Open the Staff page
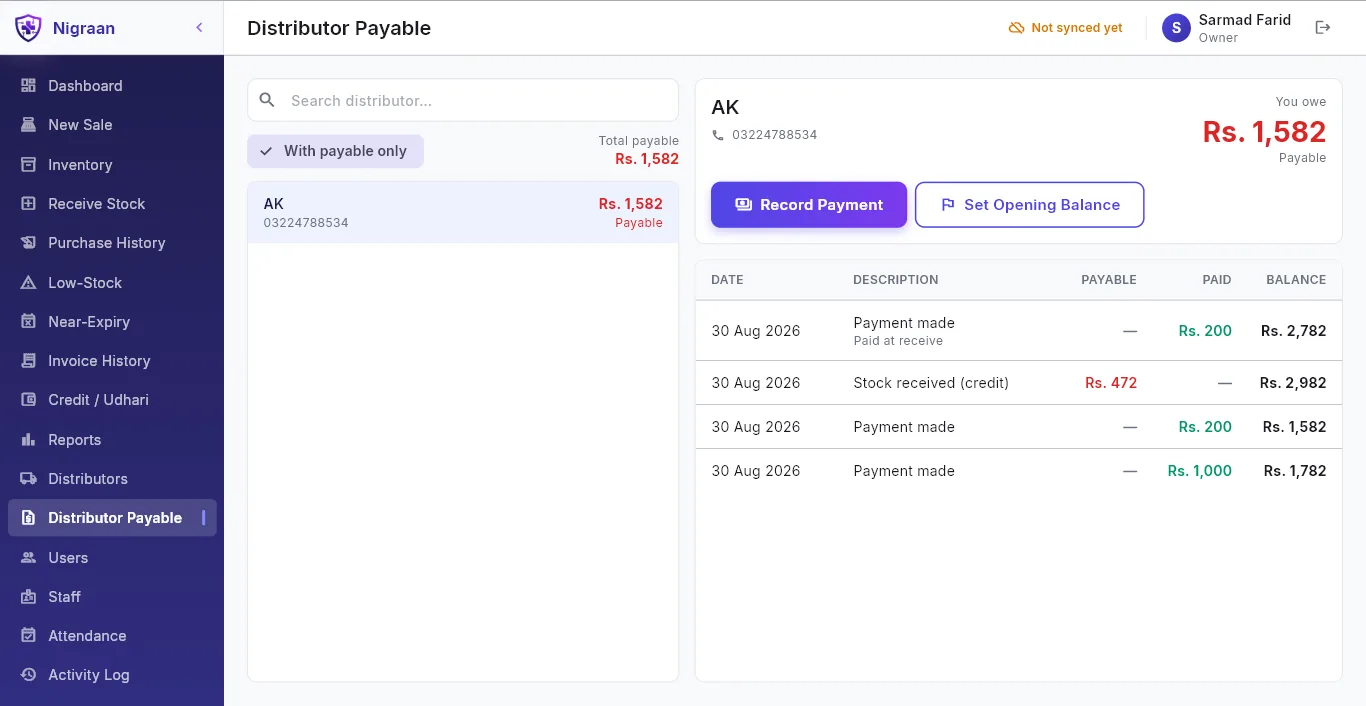Screen dimensions: 1366x706 112,597
